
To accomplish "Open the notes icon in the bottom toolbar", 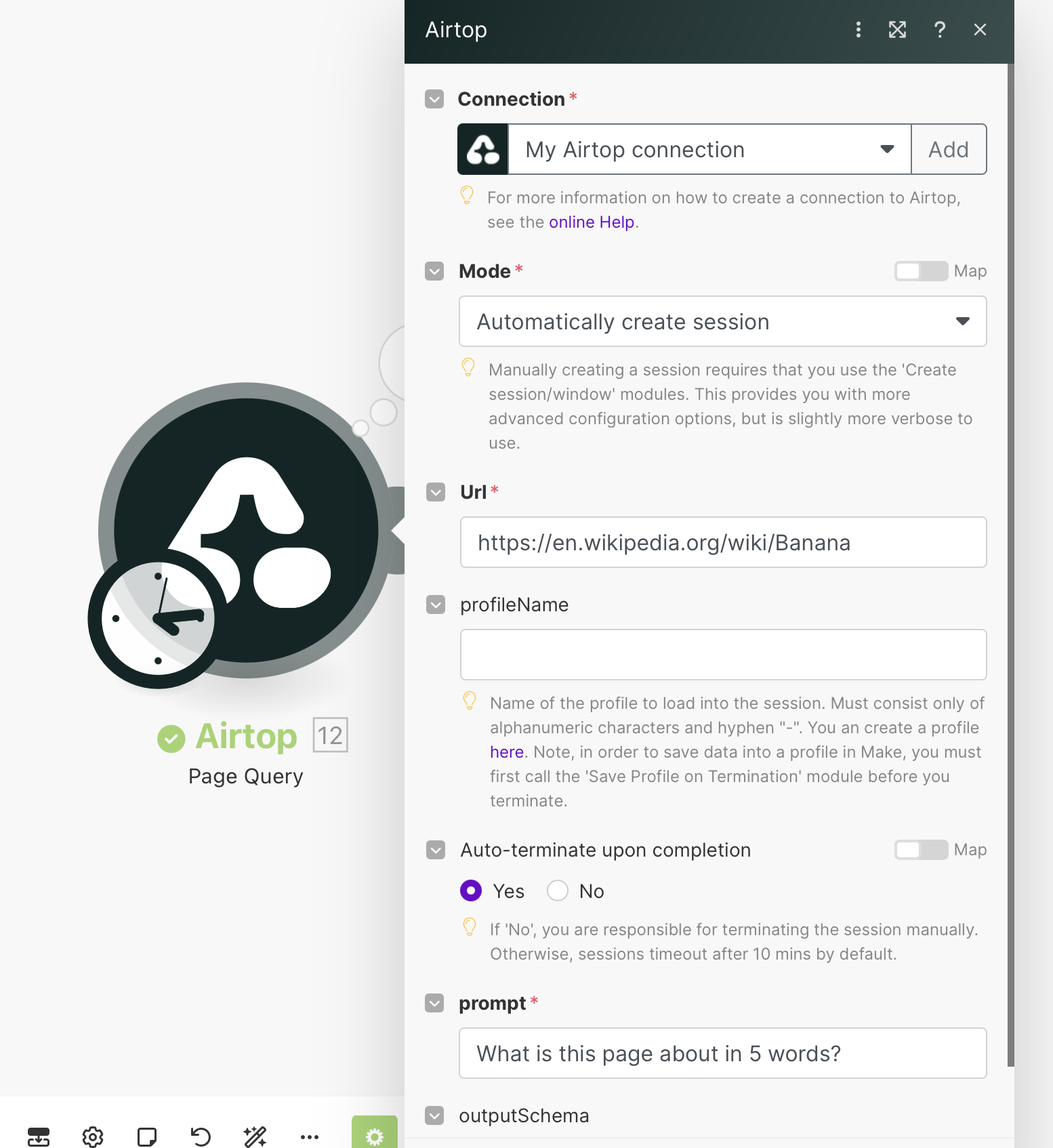I will (x=147, y=1136).
